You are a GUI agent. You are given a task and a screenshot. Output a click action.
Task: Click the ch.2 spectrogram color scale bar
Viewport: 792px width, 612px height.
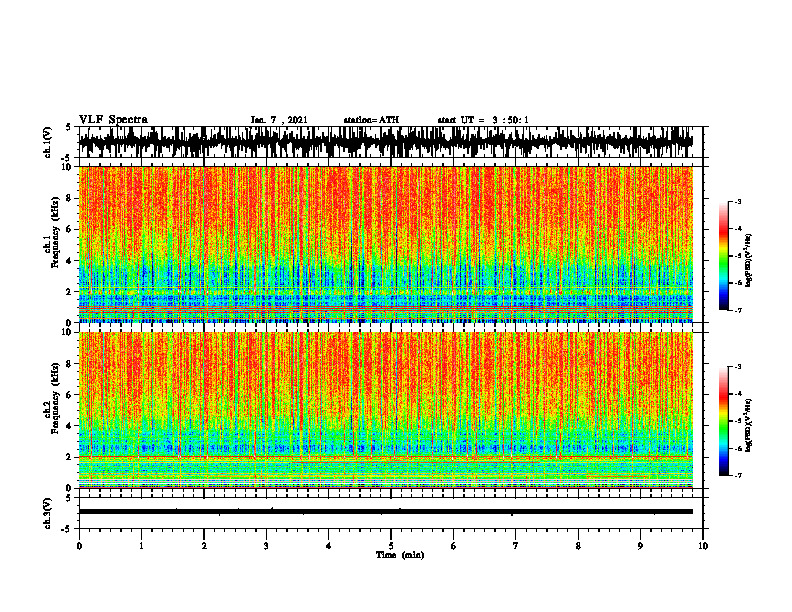point(724,421)
